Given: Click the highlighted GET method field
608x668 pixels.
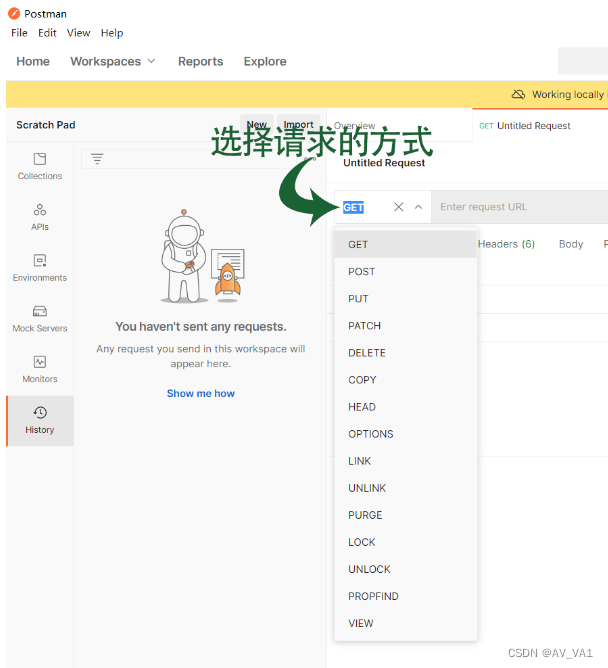Looking at the screenshot, I should 353,207.
